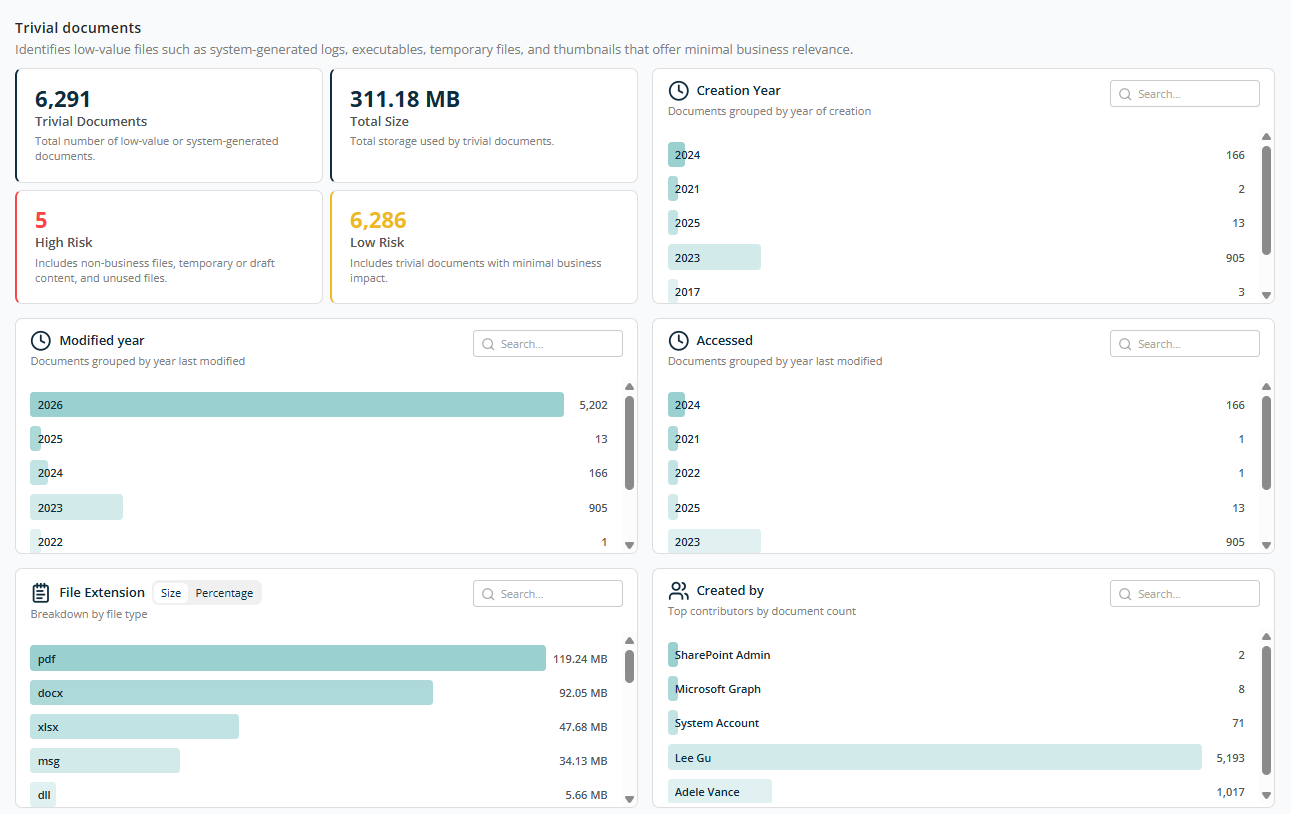Click the down arrow of Creation Year scrollbar

tap(1267, 295)
